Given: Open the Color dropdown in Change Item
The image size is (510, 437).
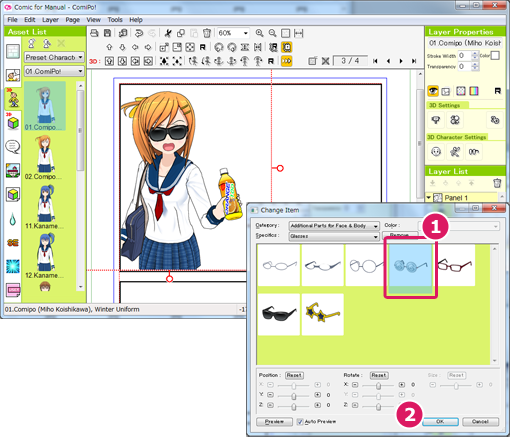Looking at the screenshot, I should tap(459, 226).
